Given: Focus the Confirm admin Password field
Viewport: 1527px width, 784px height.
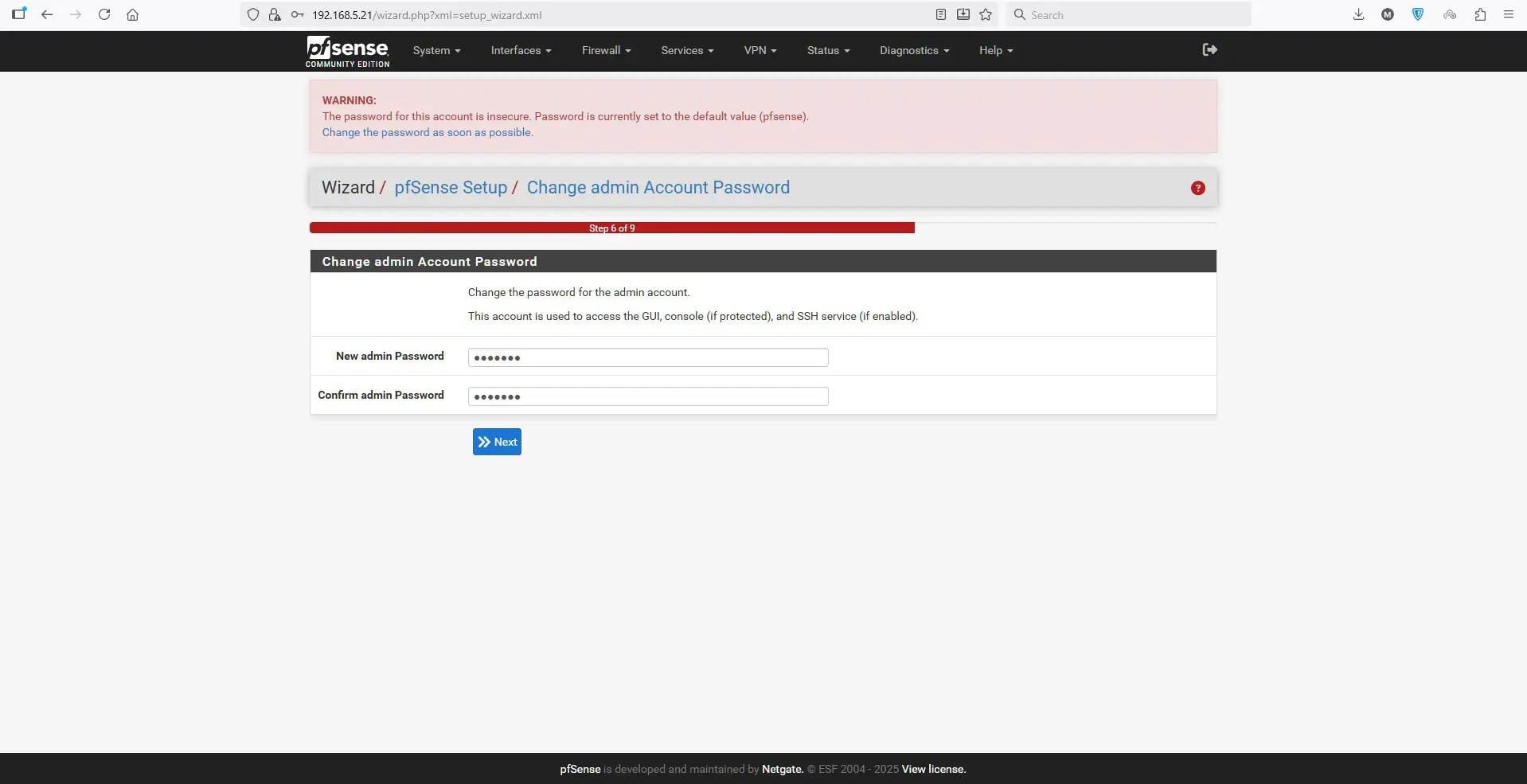Looking at the screenshot, I should [648, 396].
